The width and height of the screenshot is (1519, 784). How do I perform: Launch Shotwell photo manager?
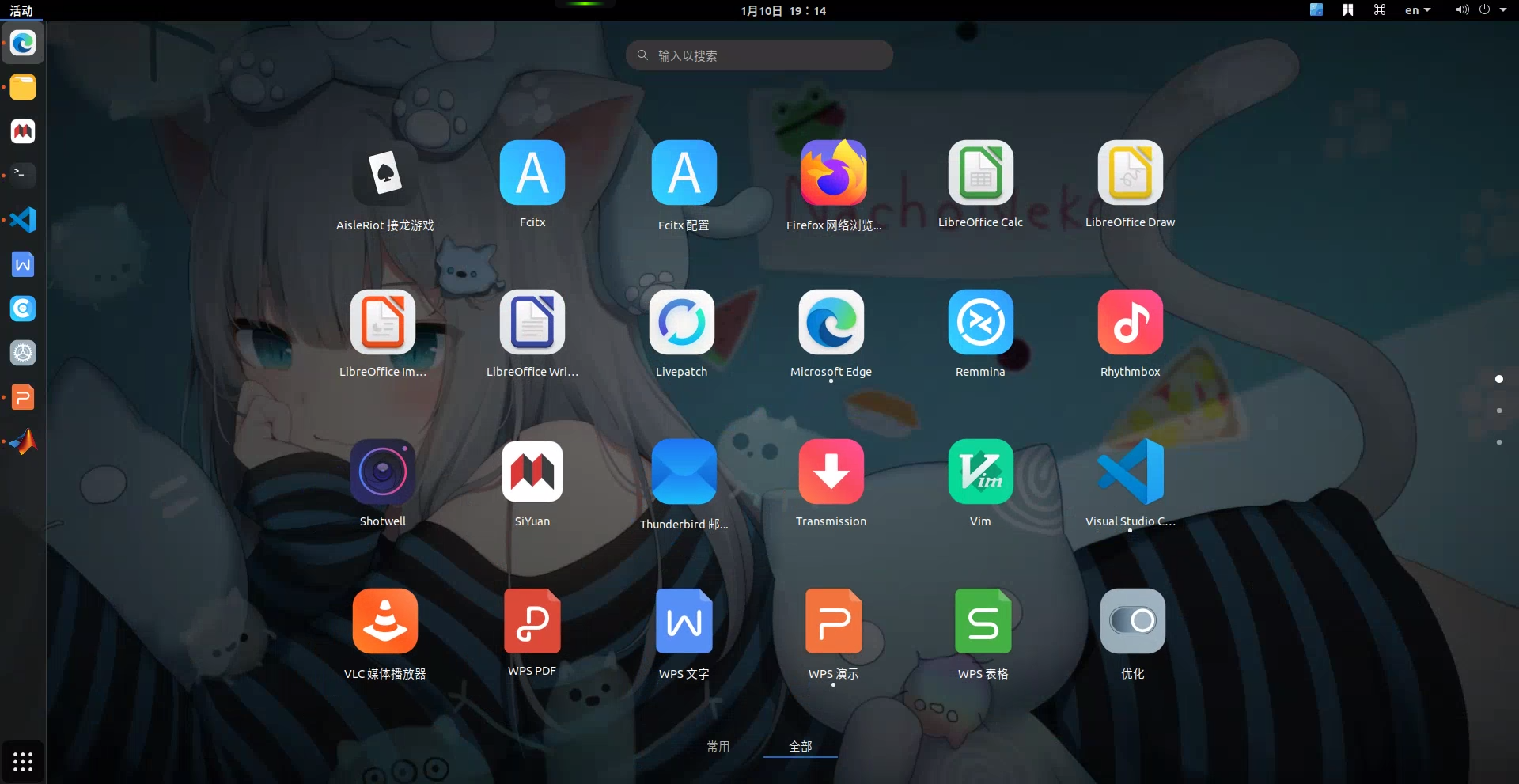(383, 472)
